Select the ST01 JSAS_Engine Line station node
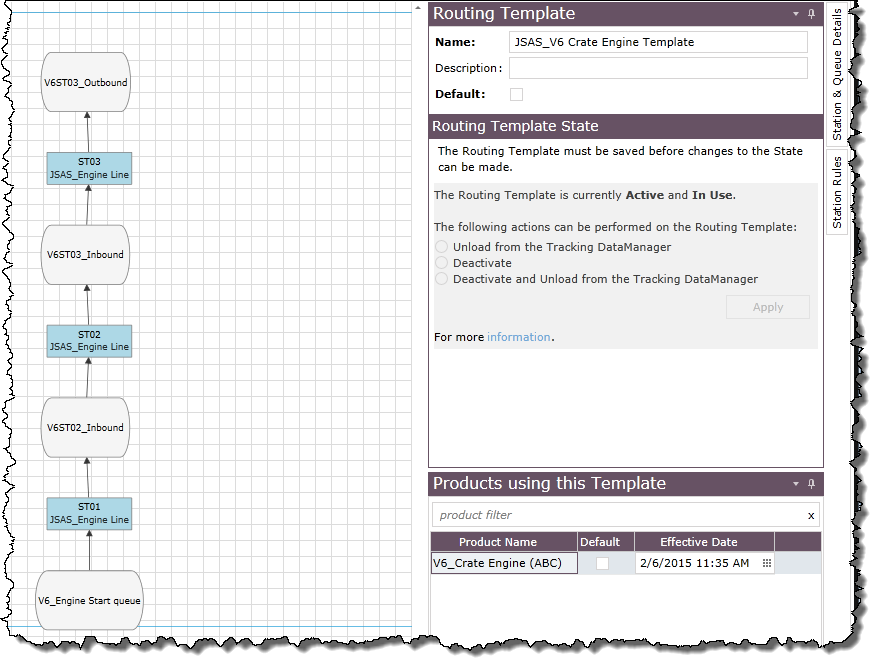Viewport: 870px width, 658px height. [89, 514]
